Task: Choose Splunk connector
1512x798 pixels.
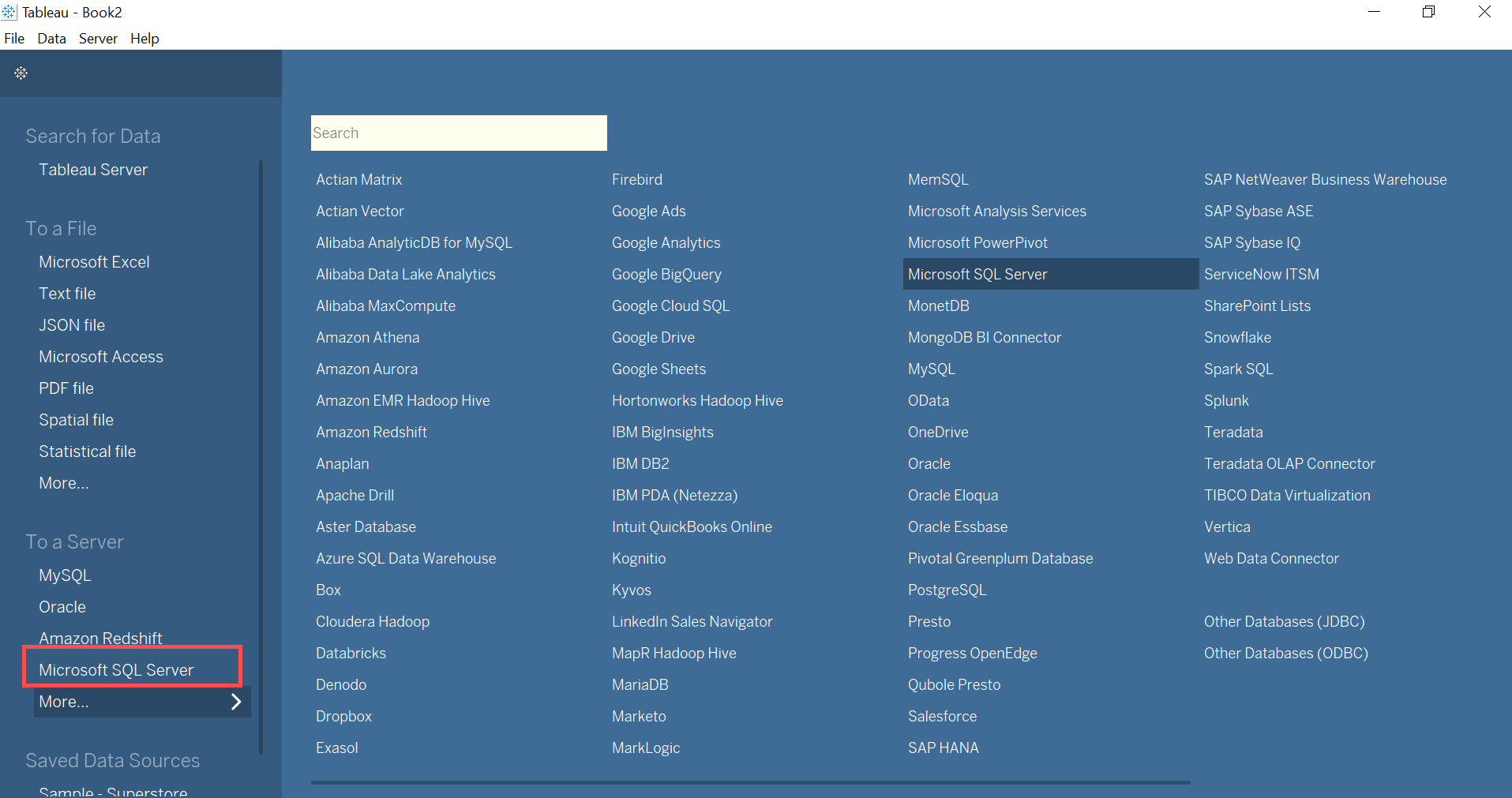Action: pos(1226,400)
